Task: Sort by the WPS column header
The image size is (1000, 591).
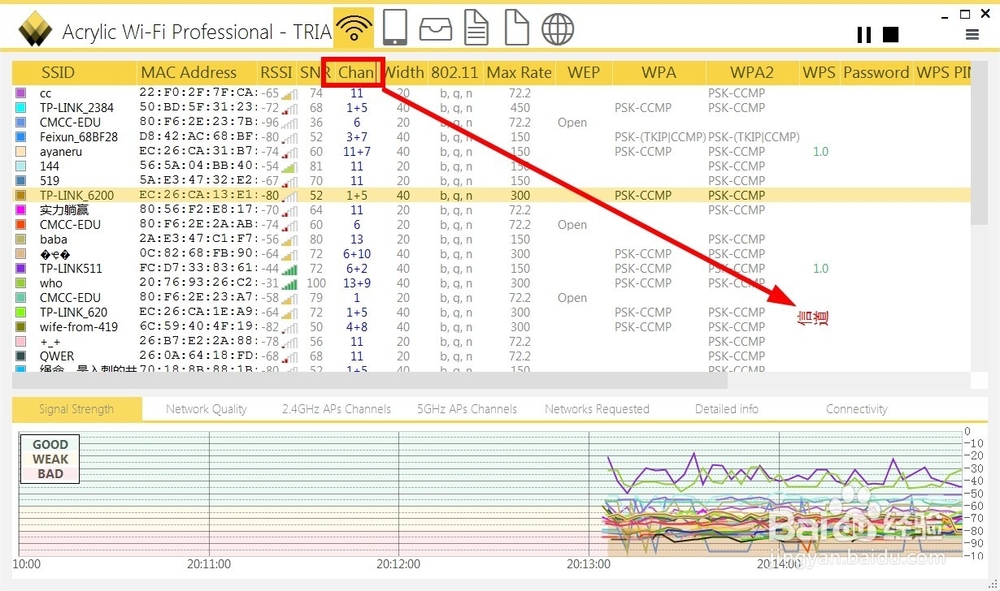Action: point(819,73)
